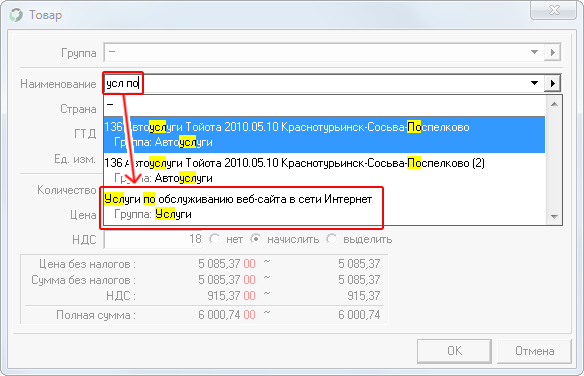Expand the Наименование dropdown list
The height and width of the screenshot is (376, 584).
(x=534, y=83)
